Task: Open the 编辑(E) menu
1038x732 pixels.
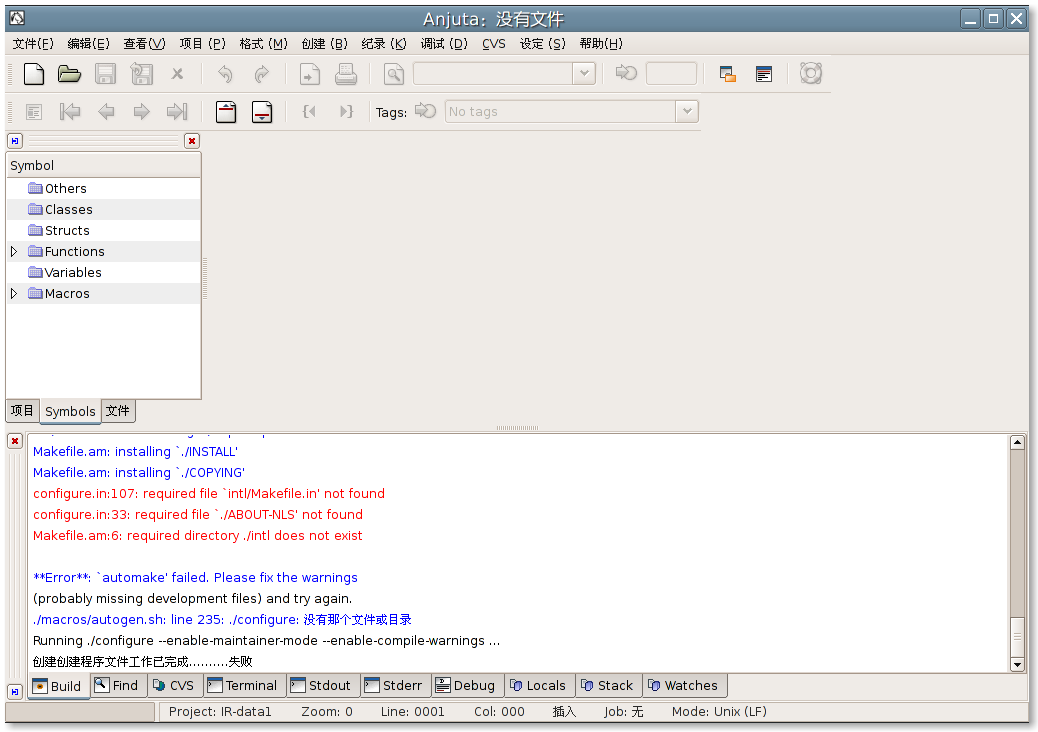Action: click(89, 44)
